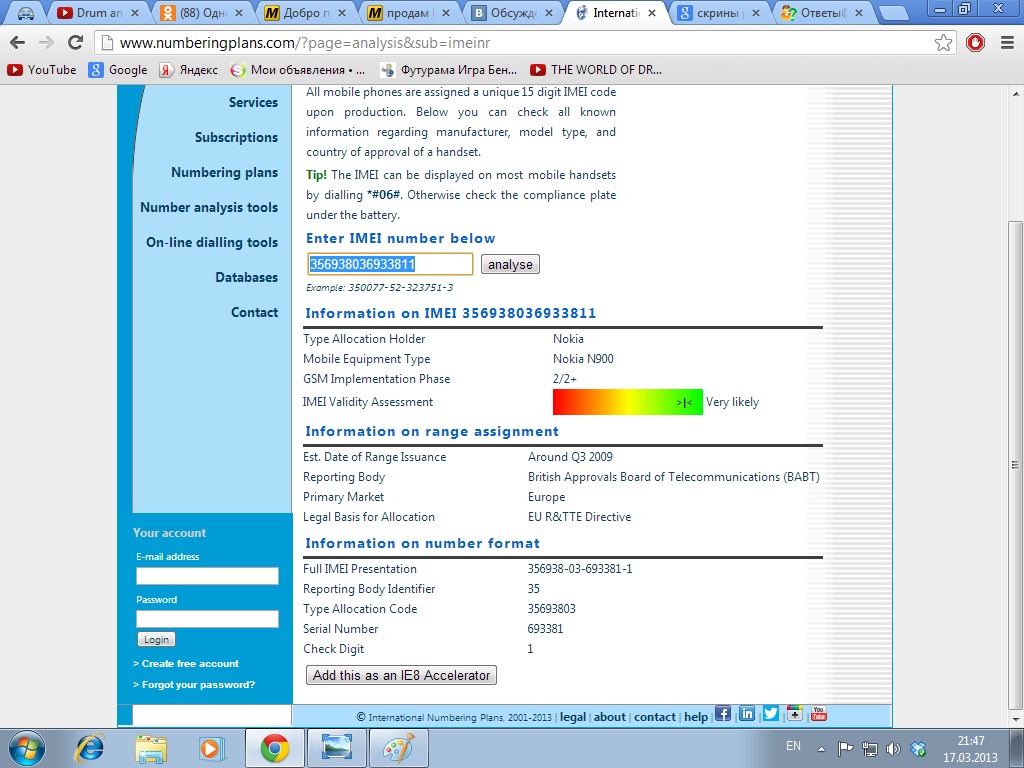
Task: Open the Services menu item
Action: [253, 103]
